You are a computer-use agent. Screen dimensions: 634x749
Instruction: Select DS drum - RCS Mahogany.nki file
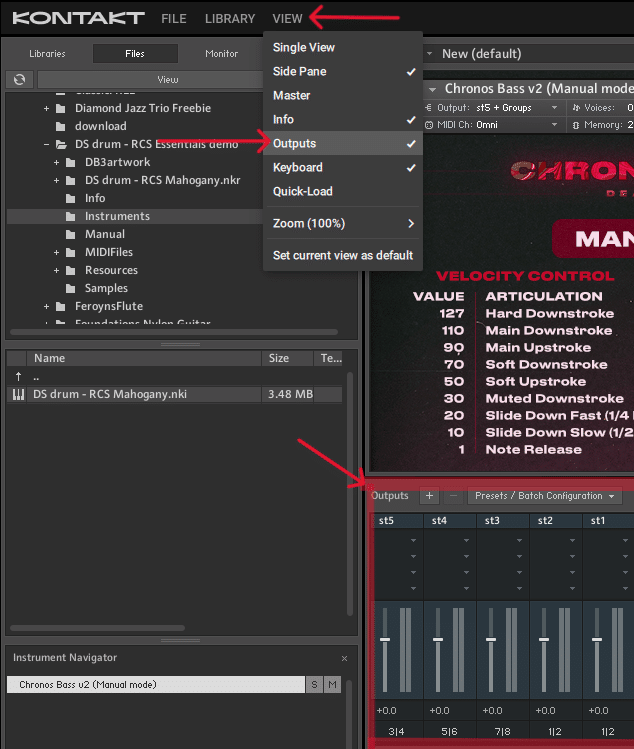coord(174,395)
